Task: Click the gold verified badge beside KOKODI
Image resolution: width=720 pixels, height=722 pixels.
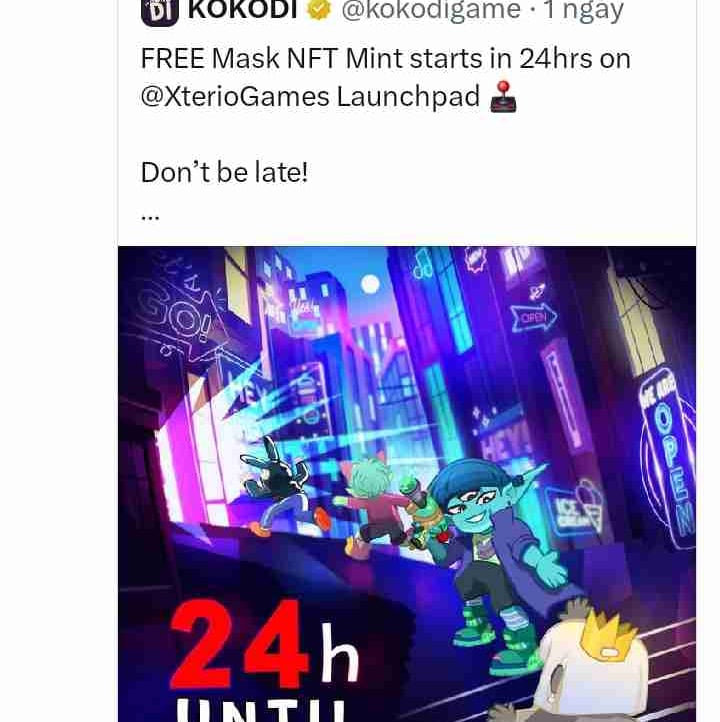Action: [319, 10]
